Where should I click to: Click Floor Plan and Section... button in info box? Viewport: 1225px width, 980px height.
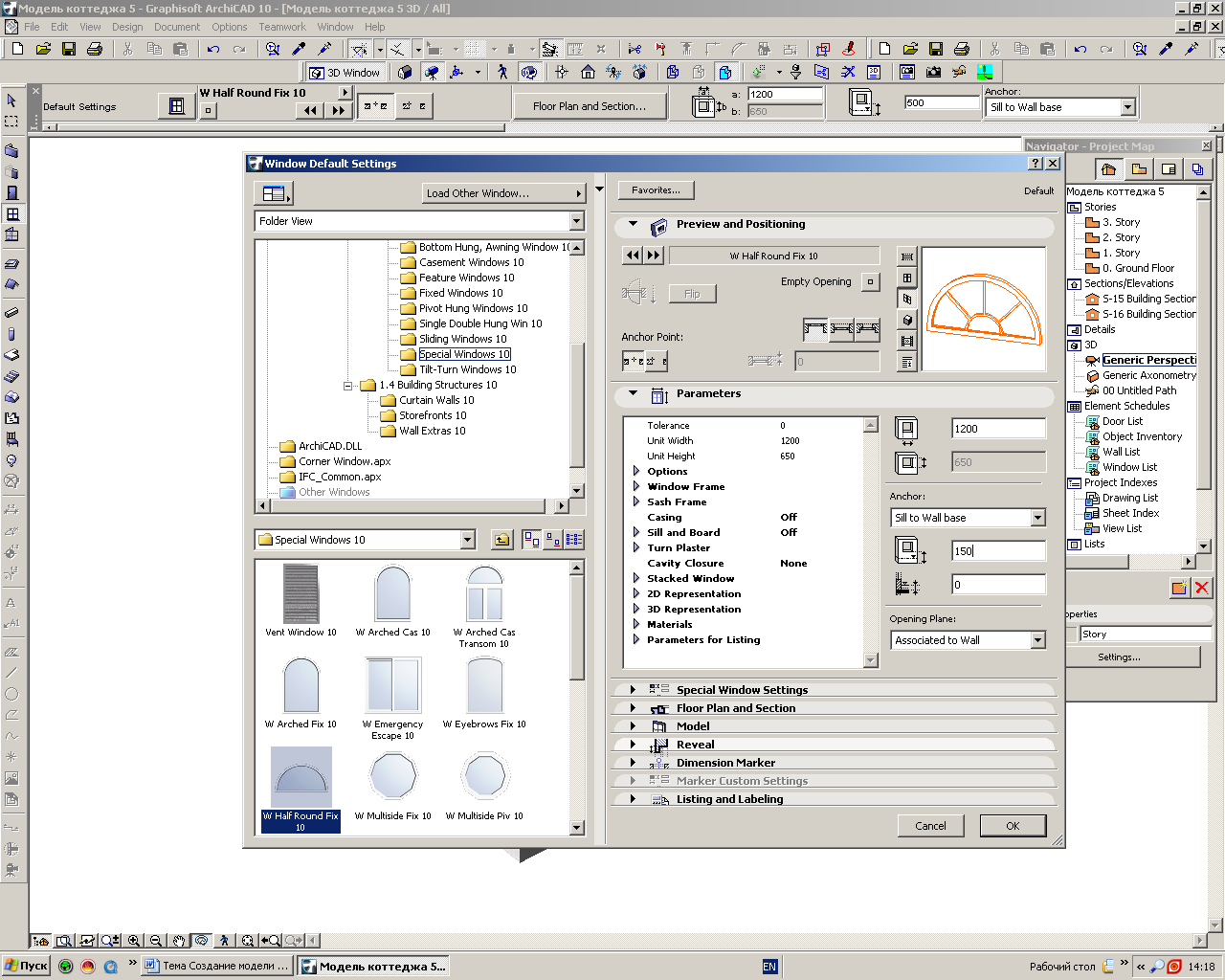click(x=590, y=106)
